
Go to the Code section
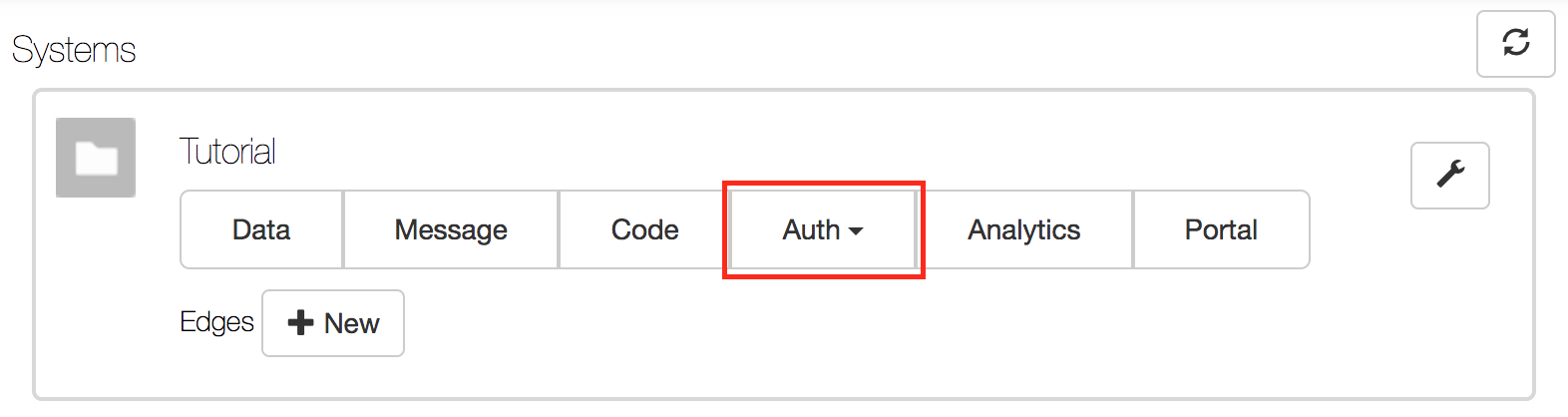[644, 229]
